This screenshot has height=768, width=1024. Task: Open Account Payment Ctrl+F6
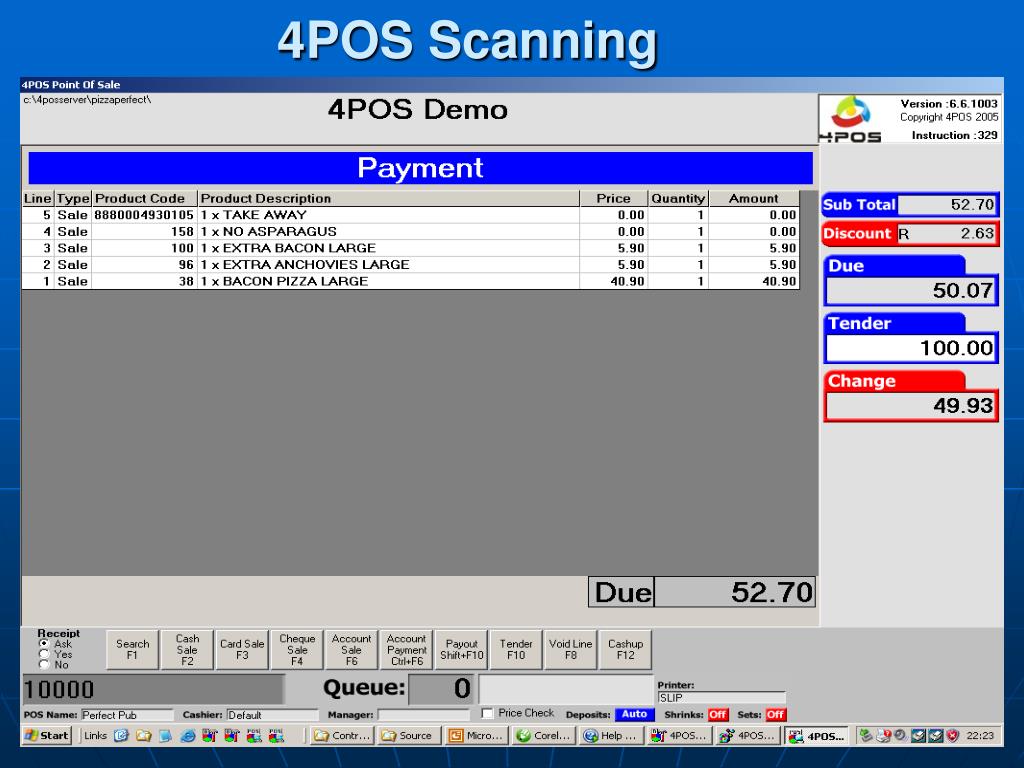click(x=406, y=650)
